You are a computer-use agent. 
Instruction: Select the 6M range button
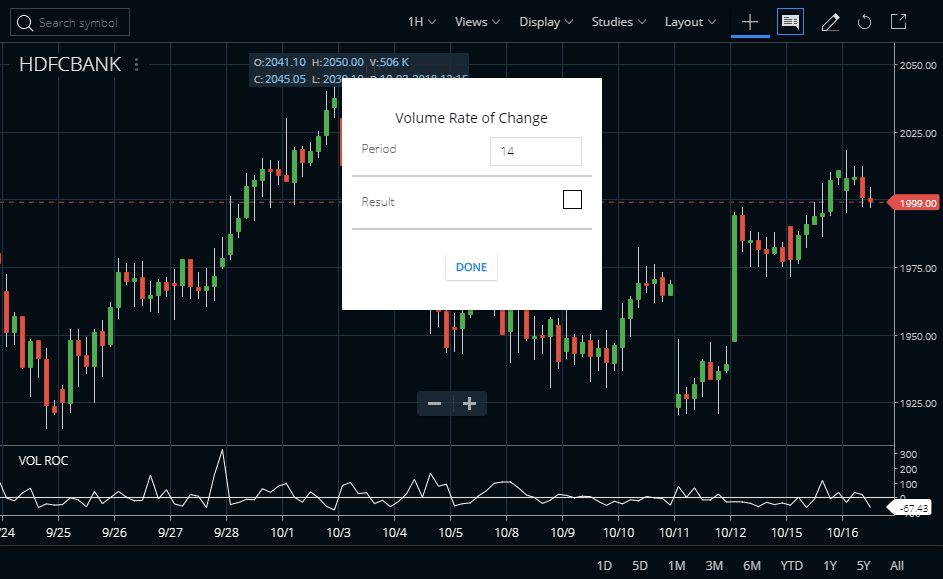tap(752, 566)
